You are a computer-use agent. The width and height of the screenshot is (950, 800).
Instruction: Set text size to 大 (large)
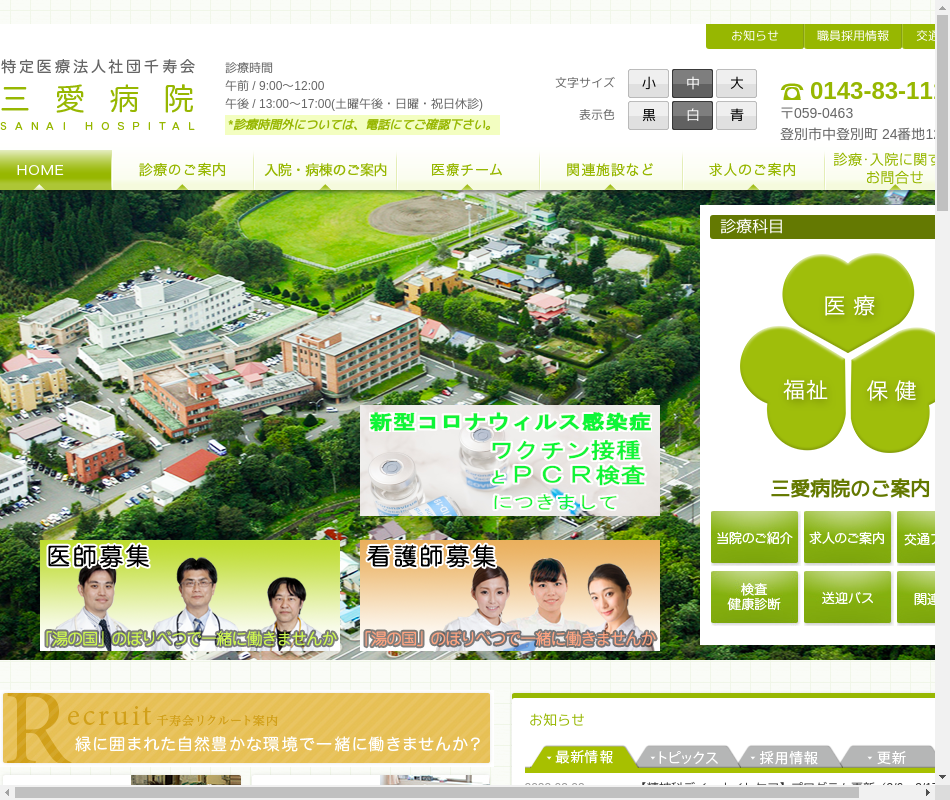click(x=736, y=83)
